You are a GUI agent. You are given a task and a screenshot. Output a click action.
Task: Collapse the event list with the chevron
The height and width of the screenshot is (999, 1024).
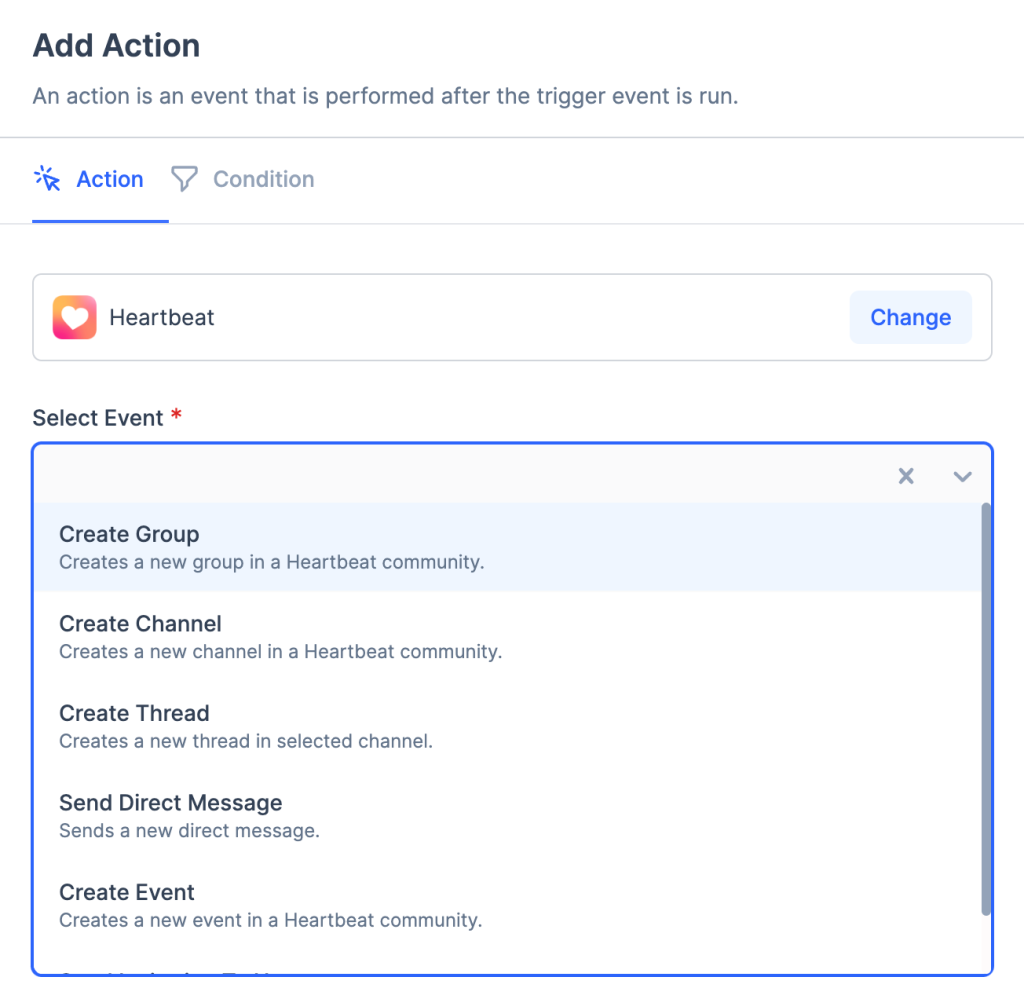pyautogui.click(x=962, y=476)
